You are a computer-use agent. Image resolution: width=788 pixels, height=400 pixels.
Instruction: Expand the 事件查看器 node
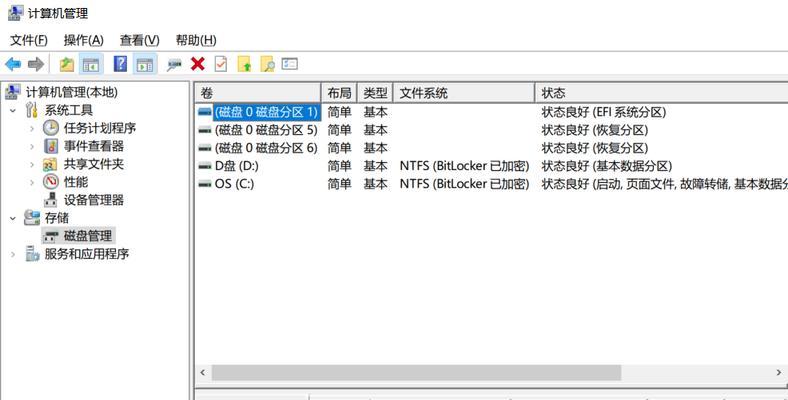pyautogui.click(x=32, y=147)
